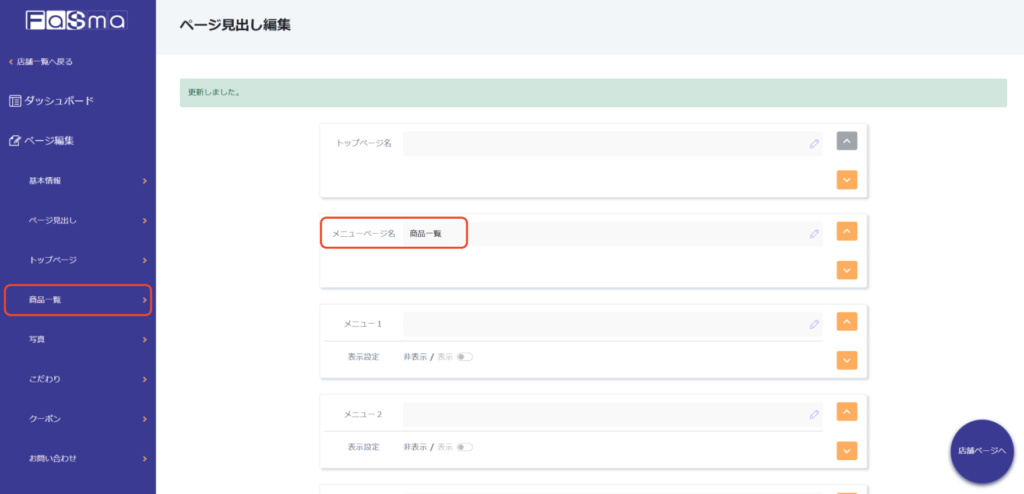Click pencil icon in メニュー1 field
Viewport: 1024px width, 494px height.
pos(814,324)
